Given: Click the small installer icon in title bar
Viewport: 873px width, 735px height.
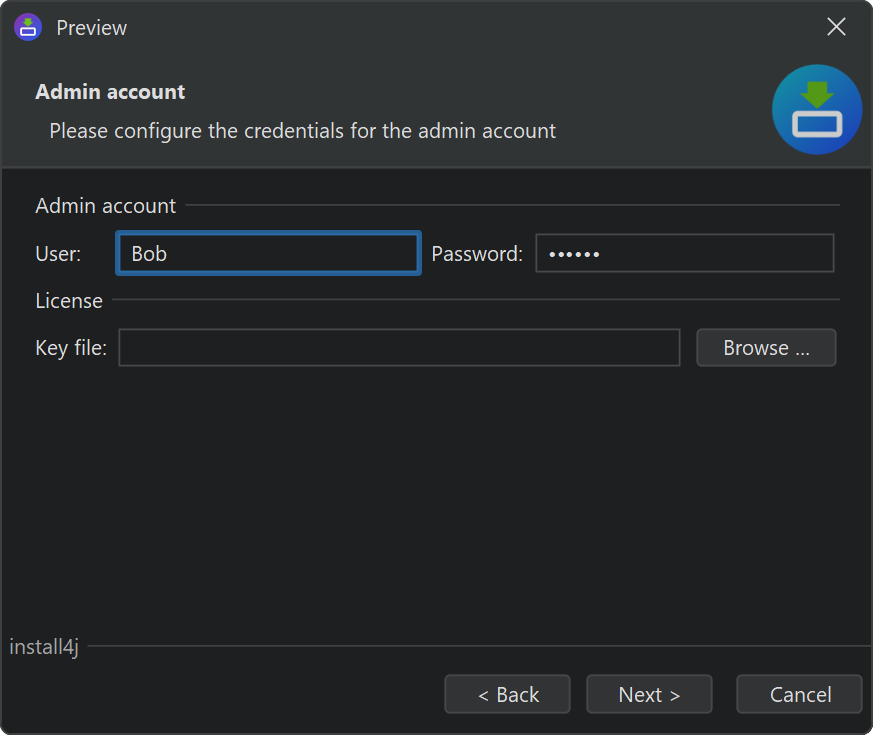Looking at the screenshot, I should click(28, 27).
